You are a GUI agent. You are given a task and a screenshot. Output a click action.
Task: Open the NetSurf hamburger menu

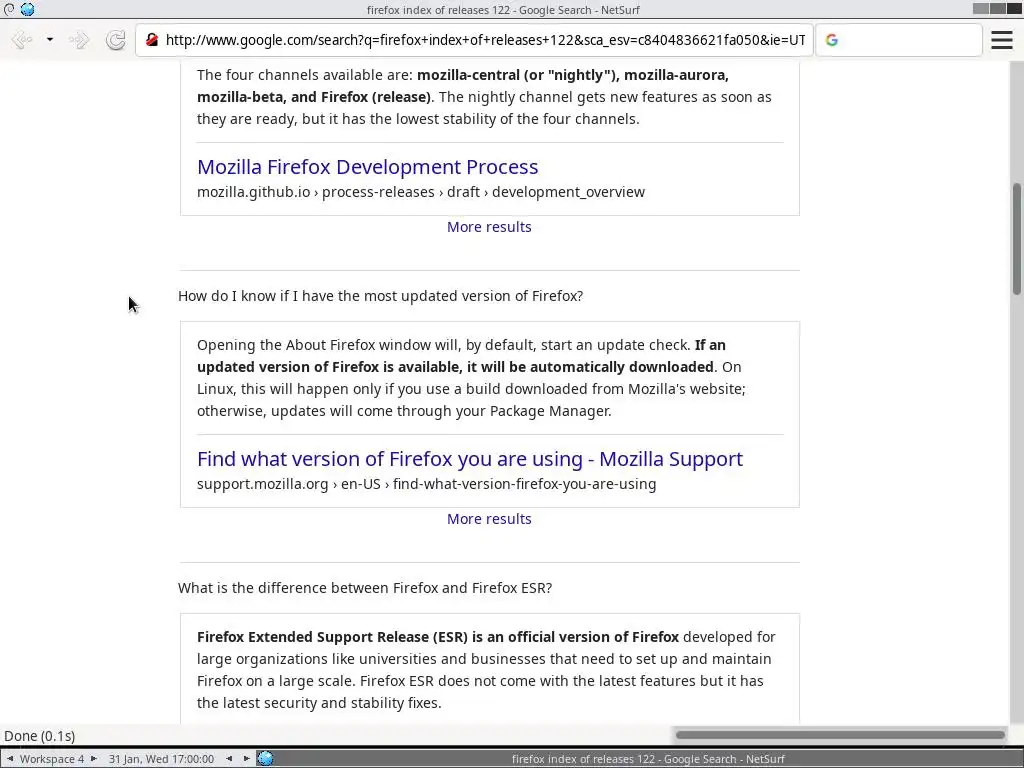(1002, 40)
